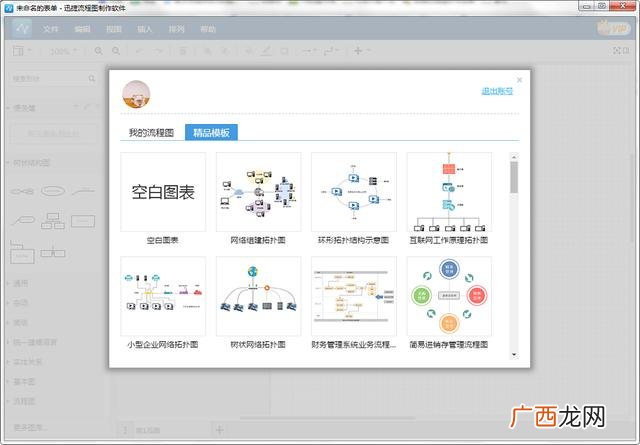Select the tree hierarchy shape in sidebar
Viewport: 640px width, 445px height.
(53, 221)
